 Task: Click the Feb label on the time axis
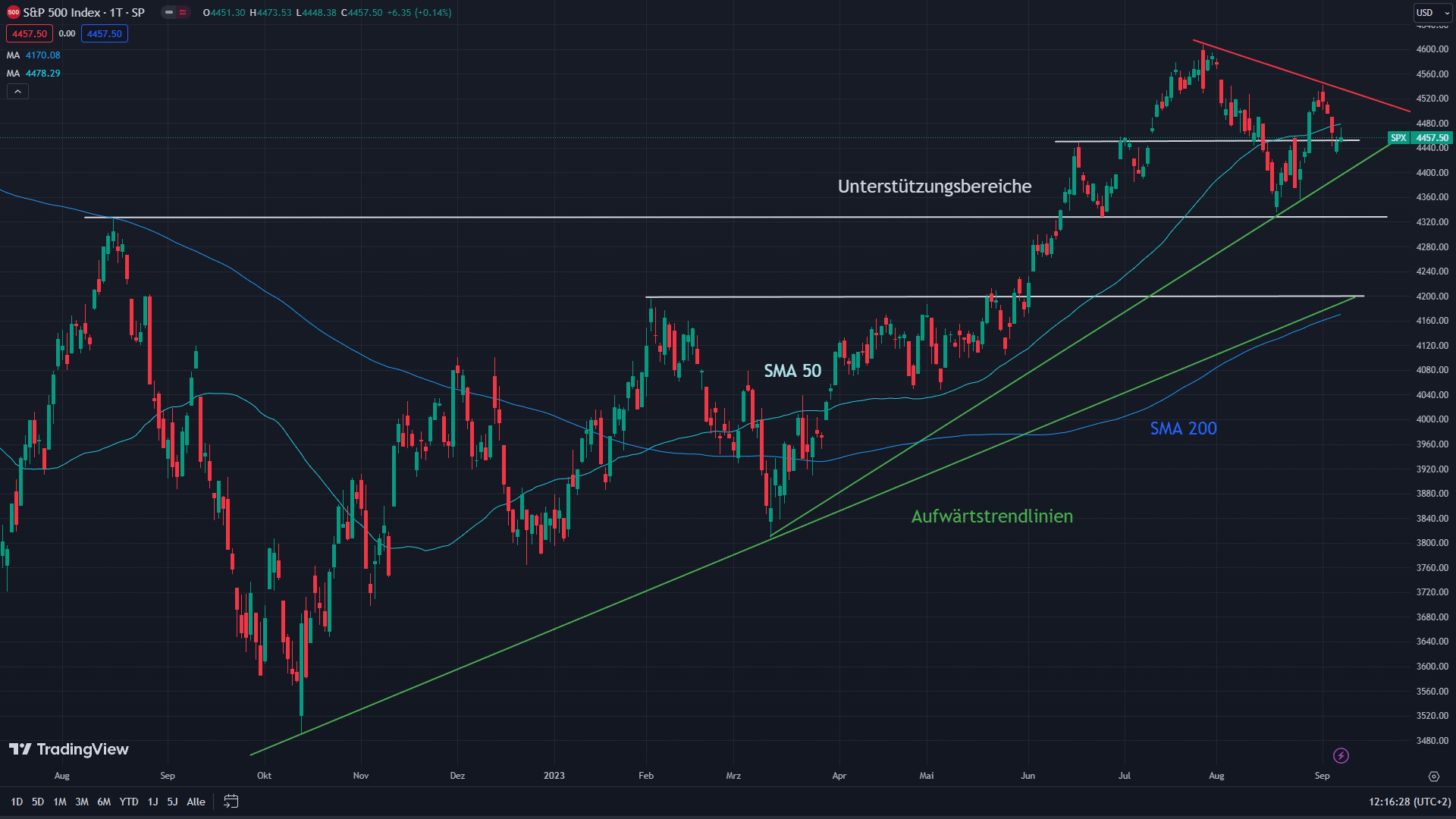point(646,776)
